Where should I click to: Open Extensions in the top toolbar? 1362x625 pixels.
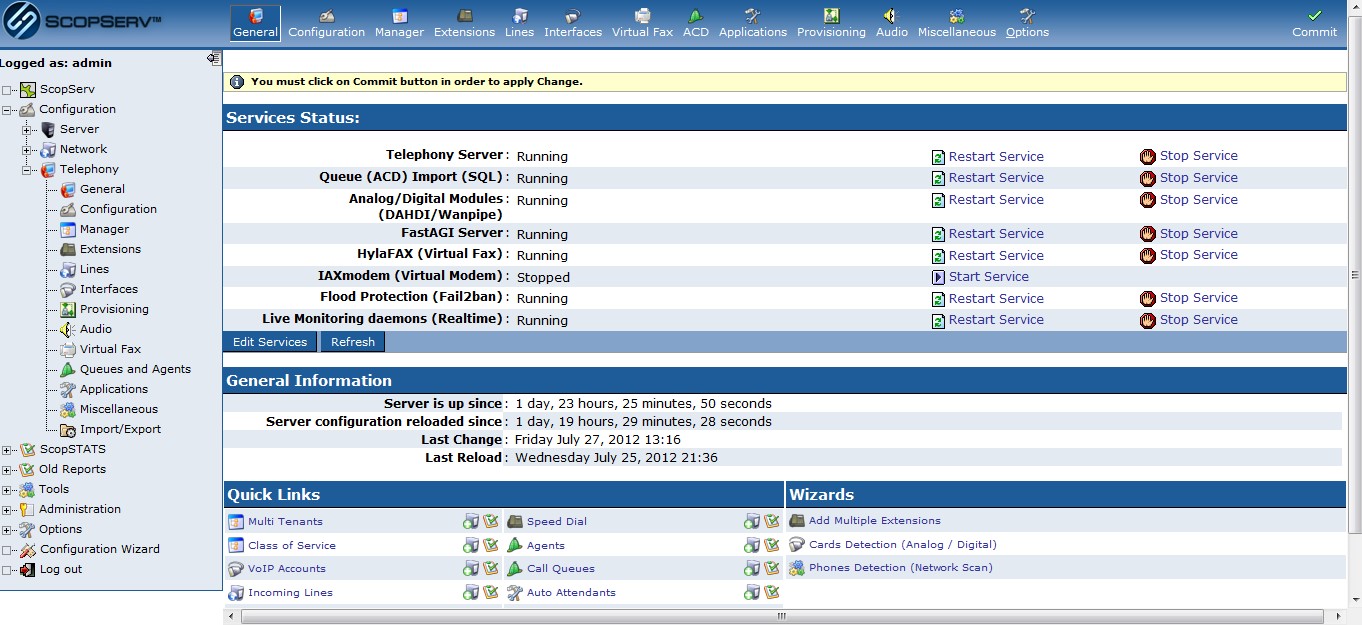(x=464, y=23)
